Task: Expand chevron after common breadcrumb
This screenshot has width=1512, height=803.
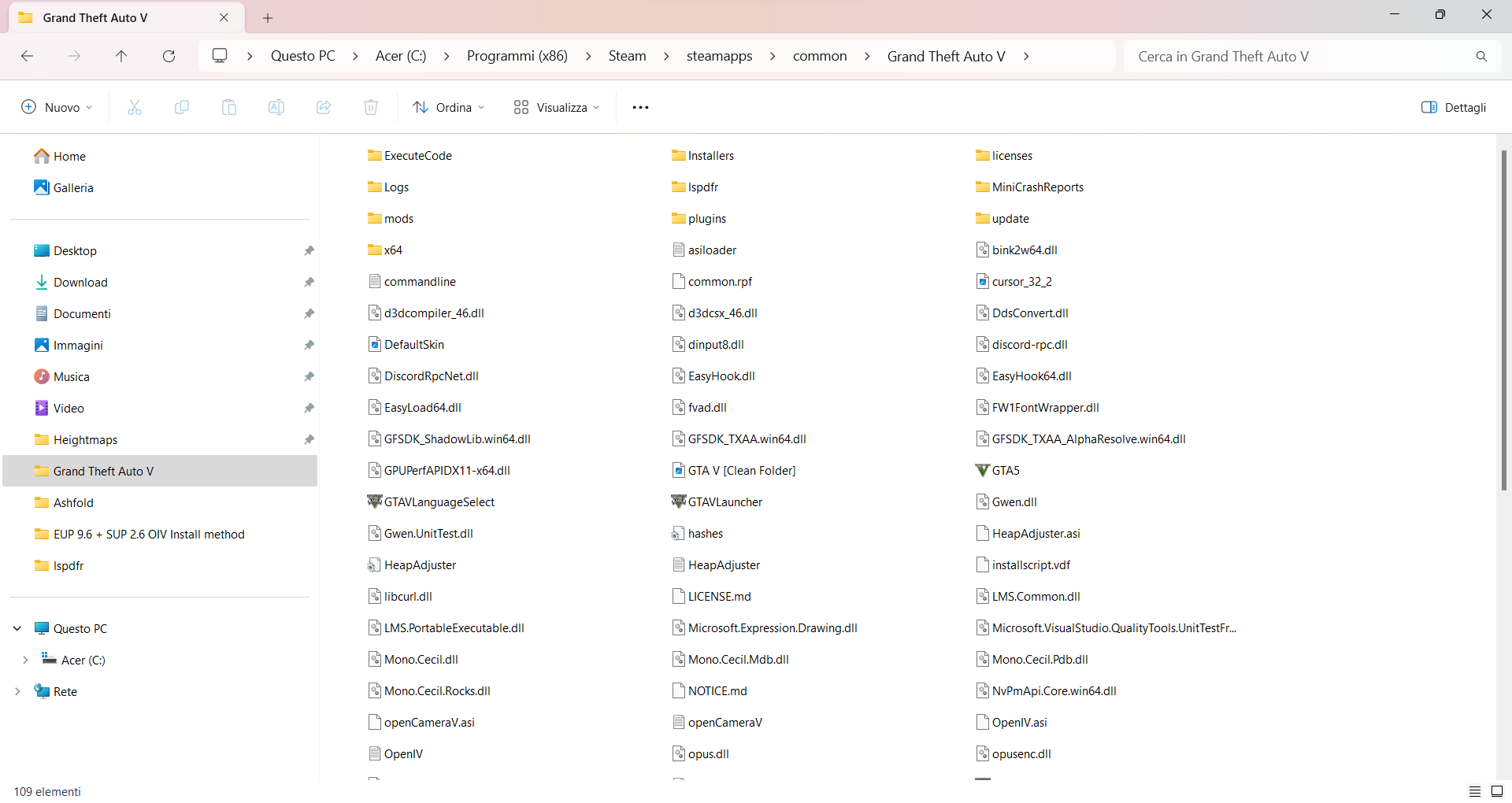Action: [x=867, y=57]
